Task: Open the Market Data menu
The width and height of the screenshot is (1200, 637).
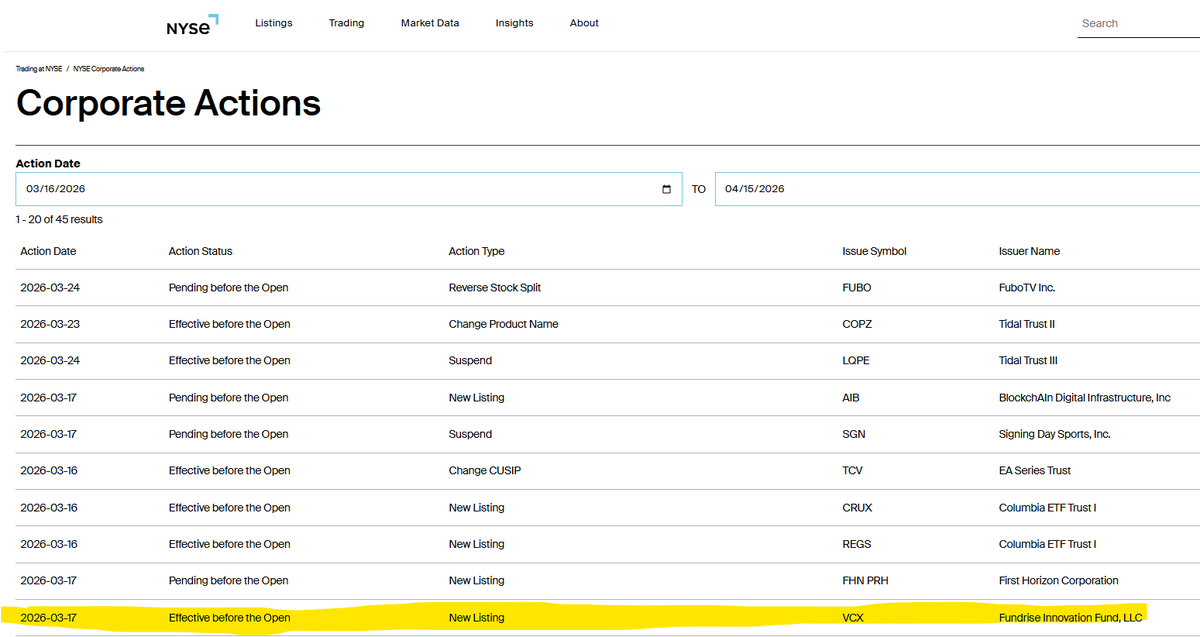Action: click(x=430, y=23)
